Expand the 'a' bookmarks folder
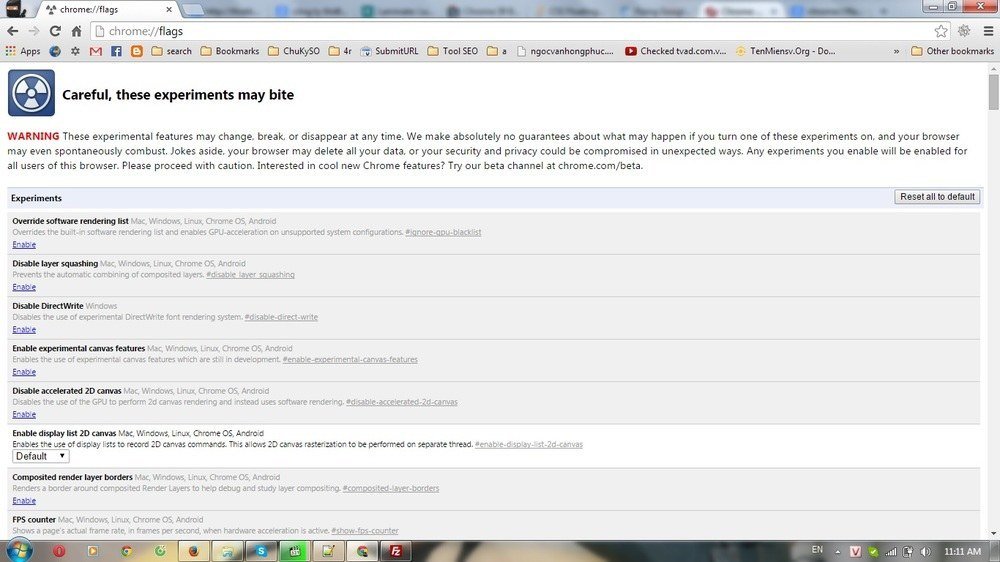The image size is (1000, 562). [x=497, y=51]
